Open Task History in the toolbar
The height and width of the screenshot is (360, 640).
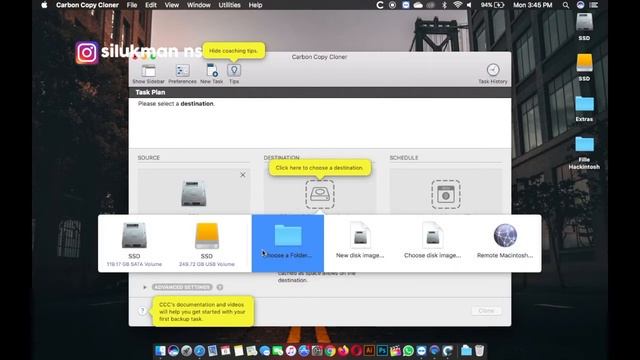pos(493,70)
